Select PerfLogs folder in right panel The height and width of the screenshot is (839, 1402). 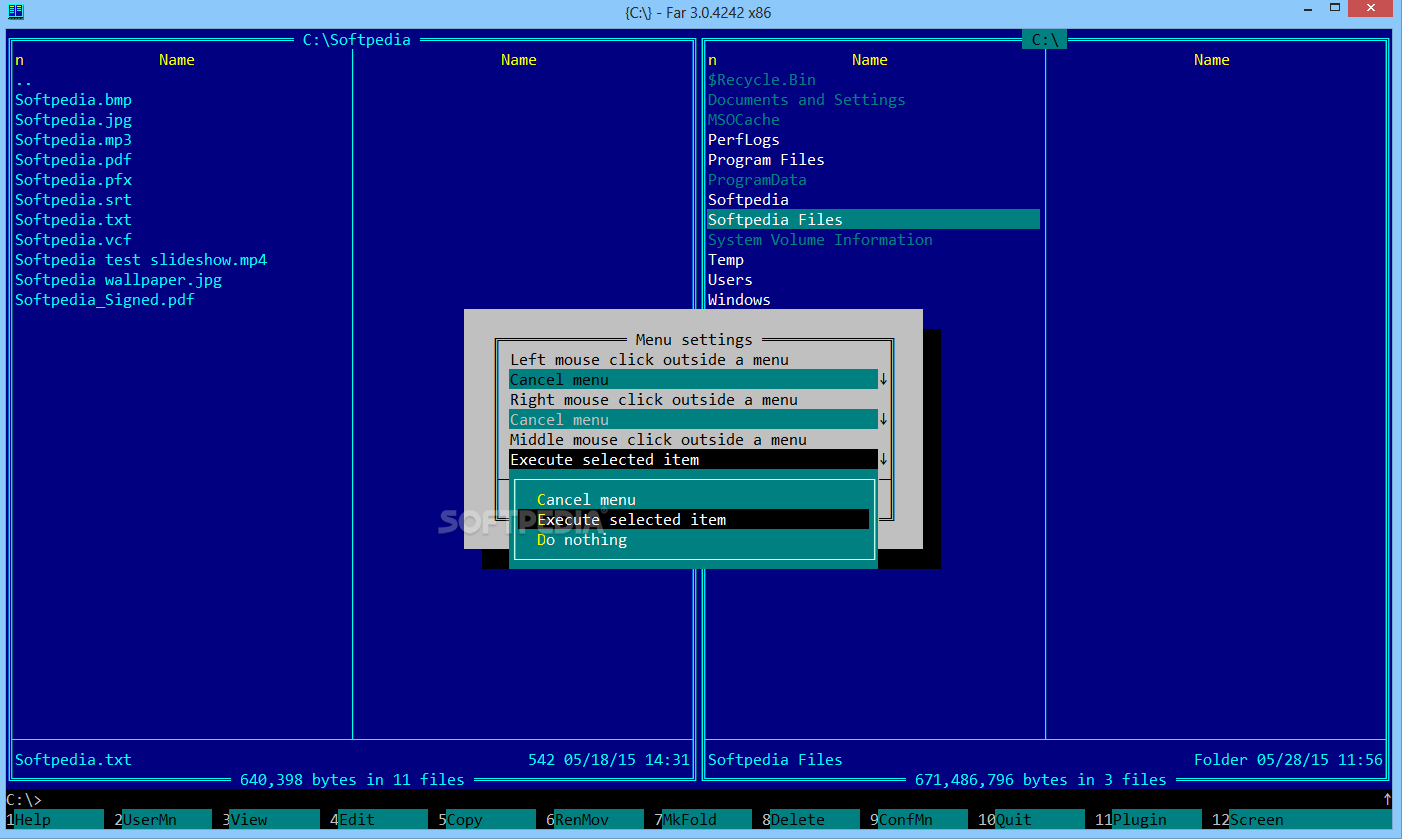[743, 140]
